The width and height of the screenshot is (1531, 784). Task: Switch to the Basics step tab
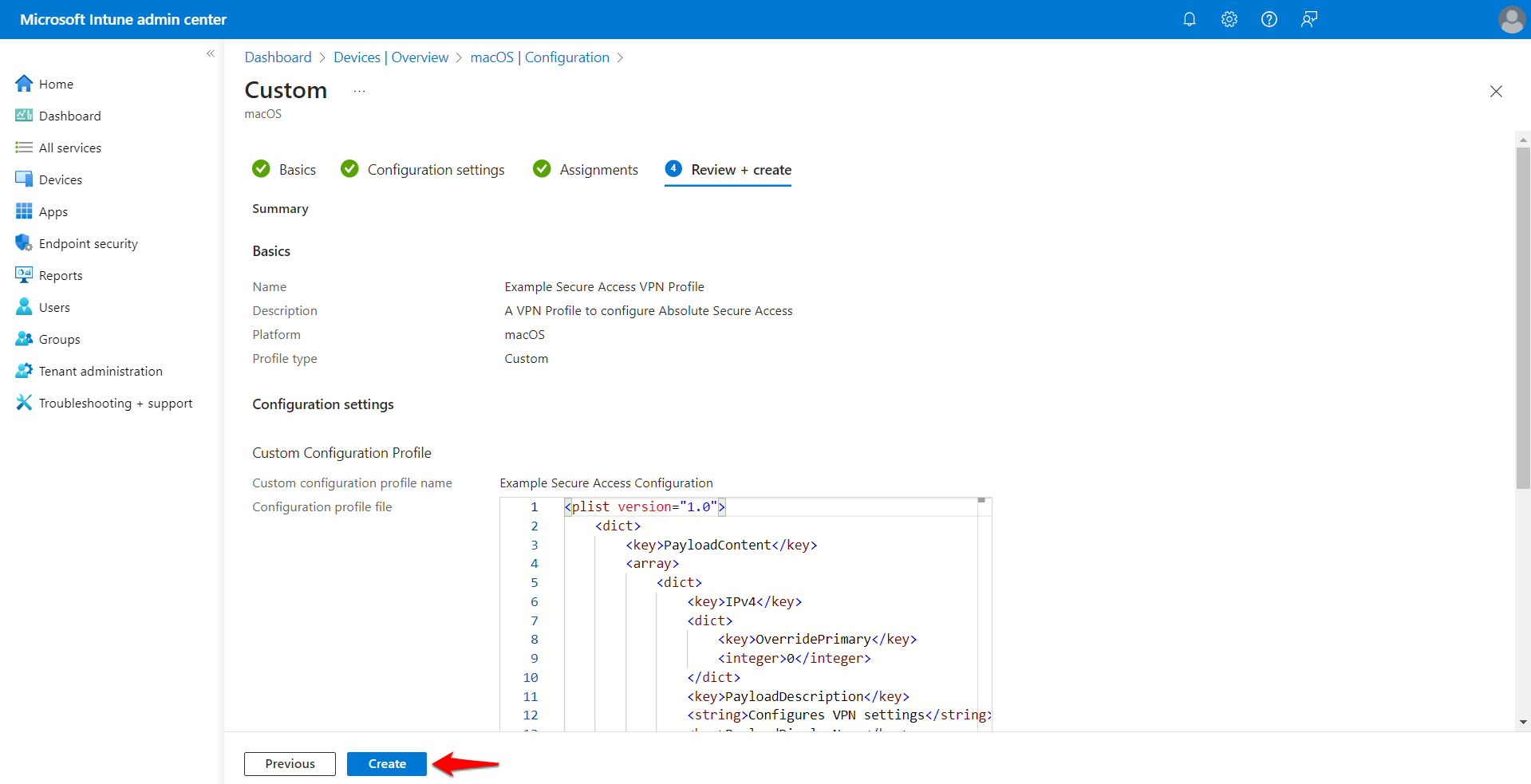click(x=284, y=169)
